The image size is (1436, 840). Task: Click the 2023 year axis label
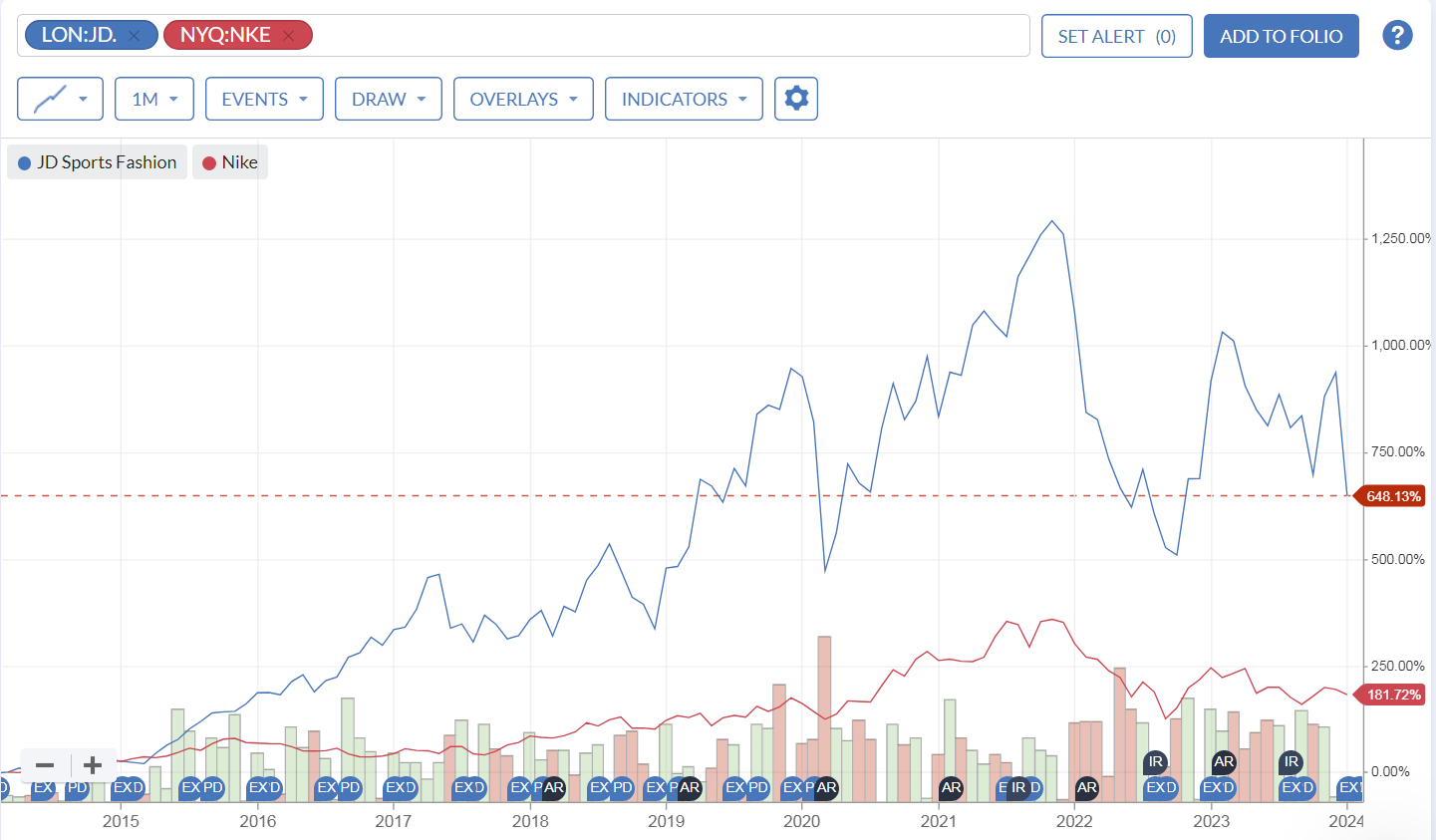tap(1211, 821)
